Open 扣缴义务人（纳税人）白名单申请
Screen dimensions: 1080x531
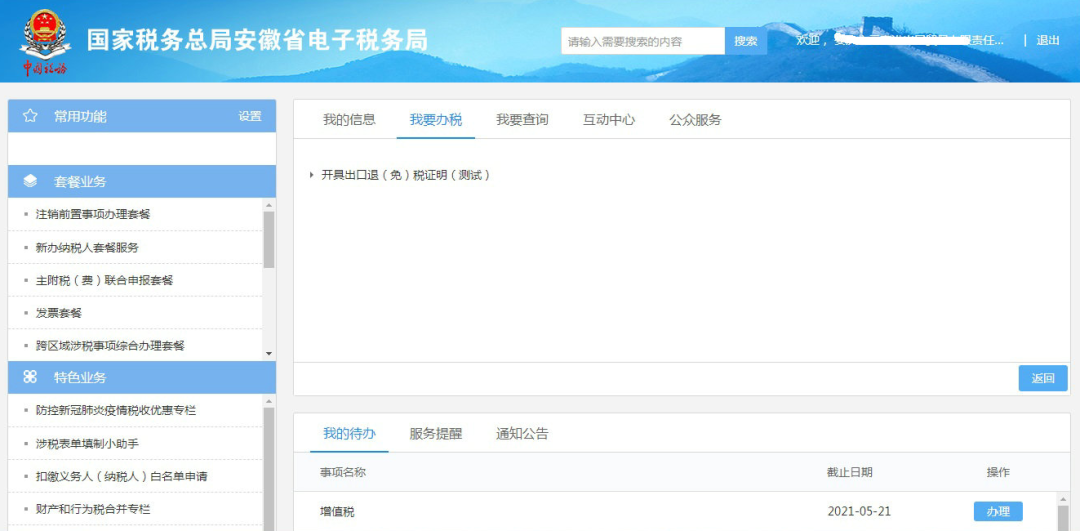tap(121, 477)
